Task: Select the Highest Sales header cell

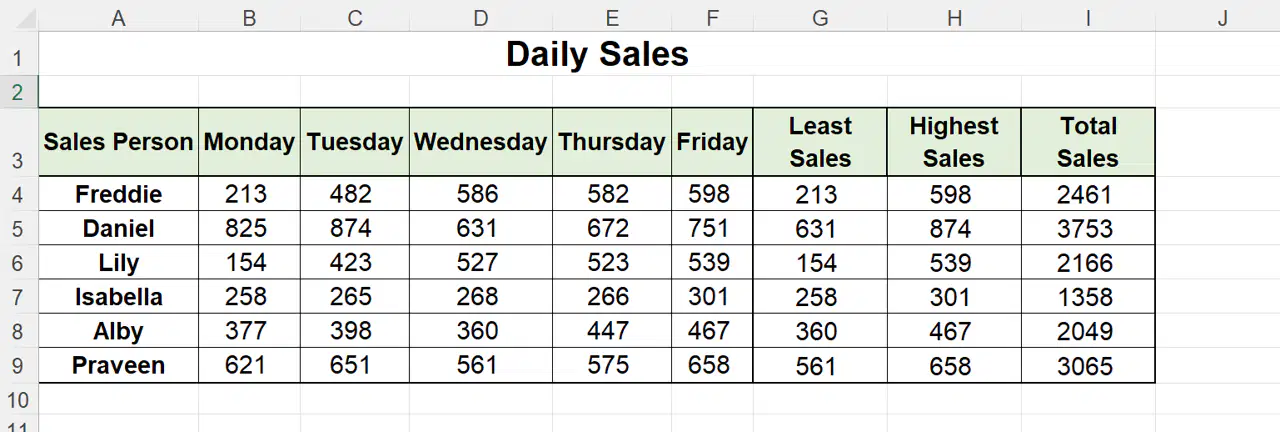Action: click(954, 142)
